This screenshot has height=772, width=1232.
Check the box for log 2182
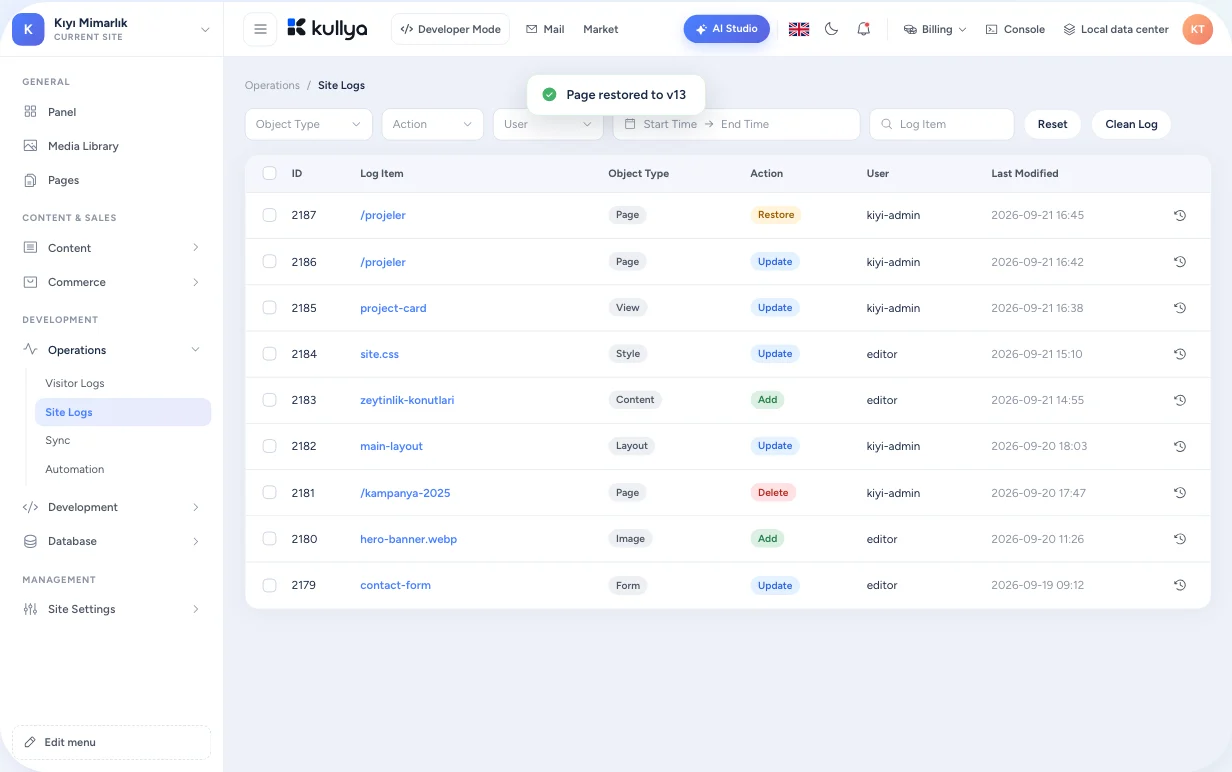[269, 446]
